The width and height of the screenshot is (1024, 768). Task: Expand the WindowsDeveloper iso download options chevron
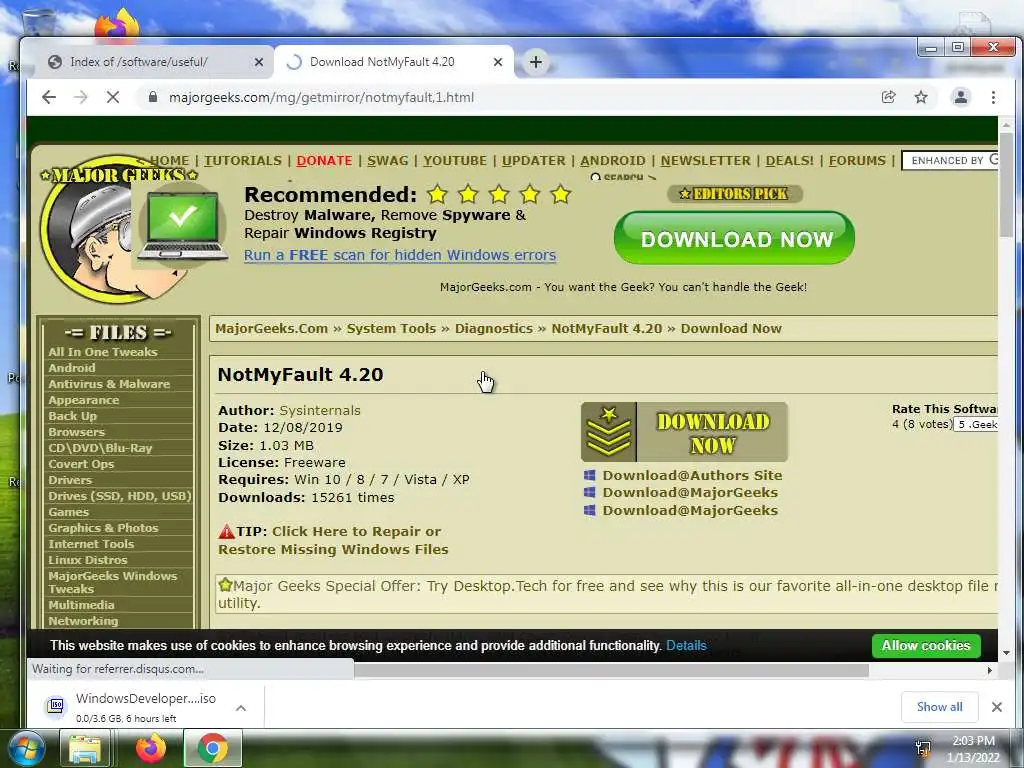[x=241, y=707]
